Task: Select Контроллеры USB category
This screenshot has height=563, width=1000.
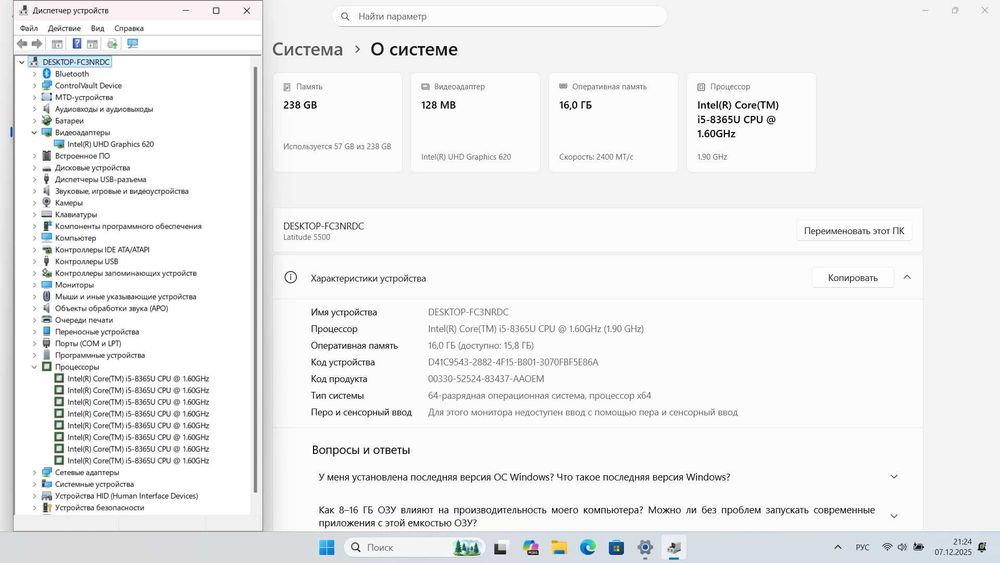Action: tap(86, 261)
